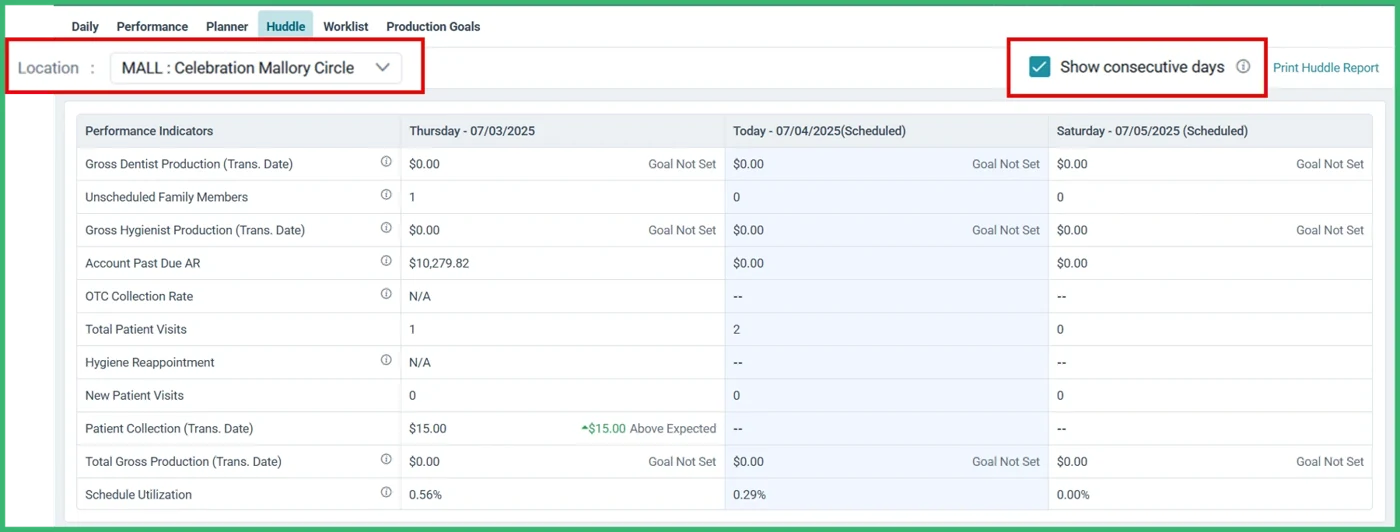Click Thursday's N/A Hygiene Reappointment value
1400x532 pixels.
[x=420, y=362]
